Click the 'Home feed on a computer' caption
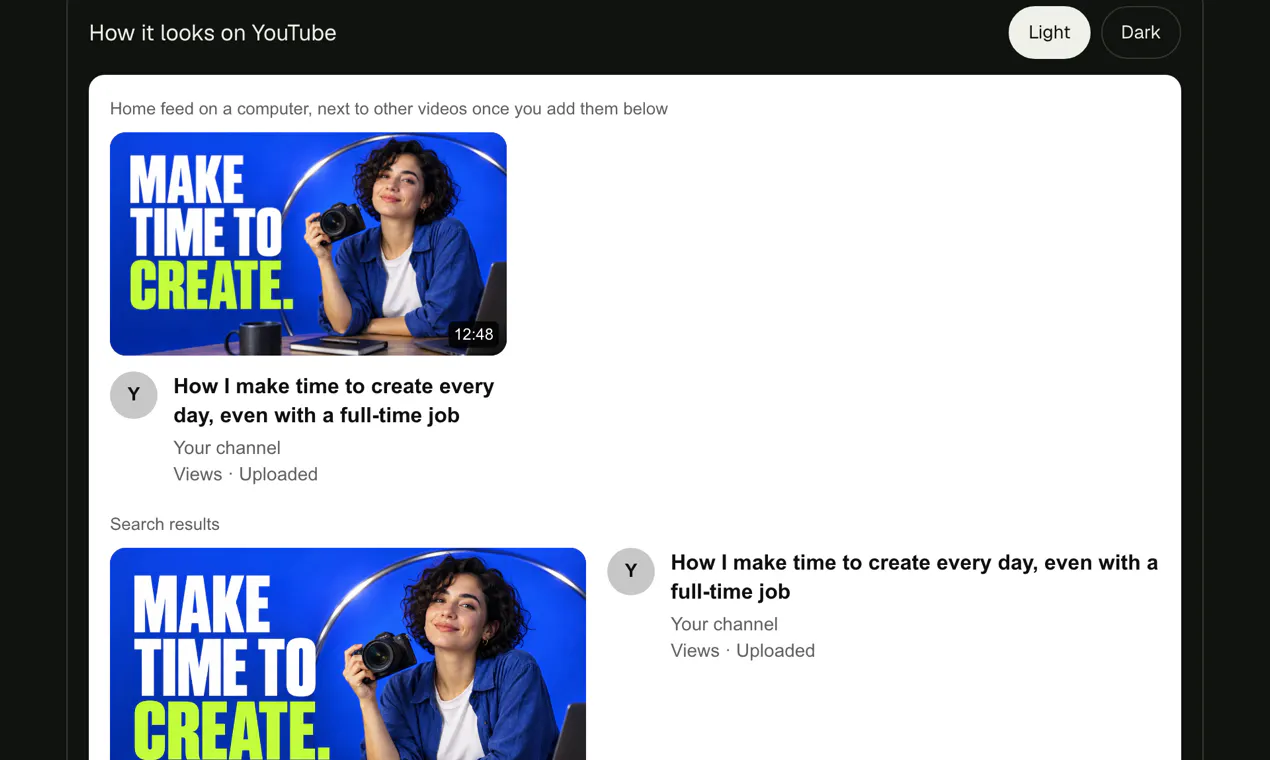 (x=389, y=109)
